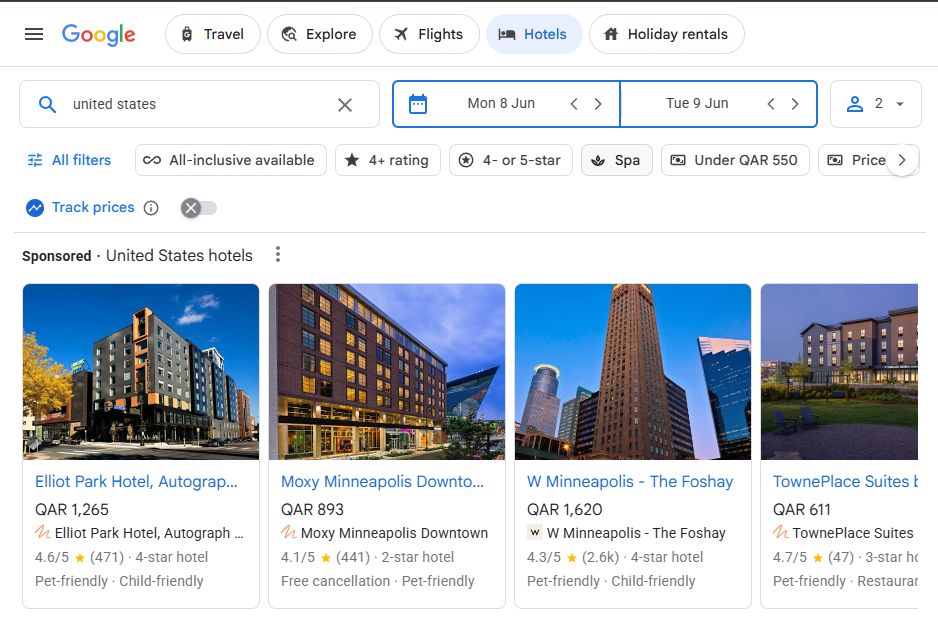Switch to the Holiday rentals tab
The width and height of the screenshot is (938, 622).
click(x=666, y=34)
